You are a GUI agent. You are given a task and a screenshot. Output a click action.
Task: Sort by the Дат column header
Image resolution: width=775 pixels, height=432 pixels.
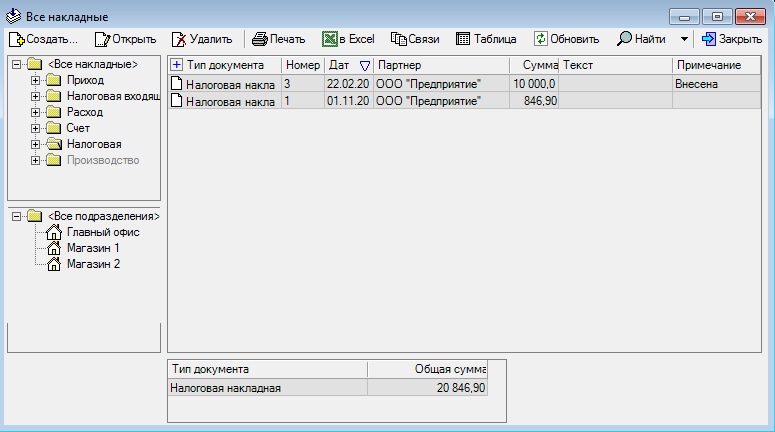coord(340,65)
